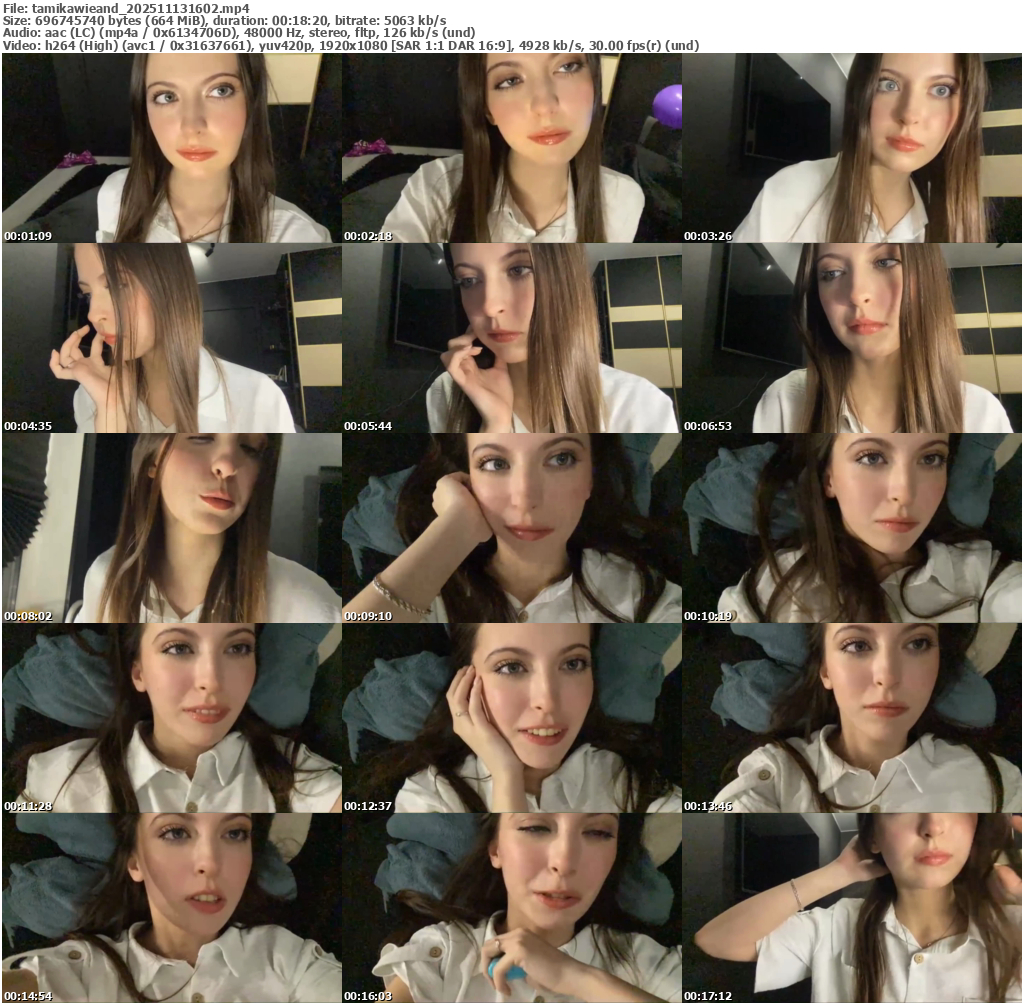Select the frame at 00:06:53
The image size is (1024, 1003).
click(x=852, y=338)
